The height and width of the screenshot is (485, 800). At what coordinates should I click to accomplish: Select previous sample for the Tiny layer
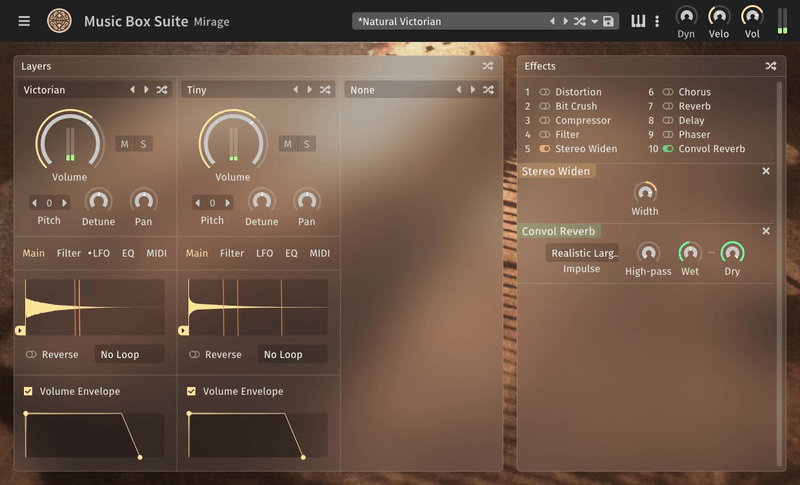(295, 90)
